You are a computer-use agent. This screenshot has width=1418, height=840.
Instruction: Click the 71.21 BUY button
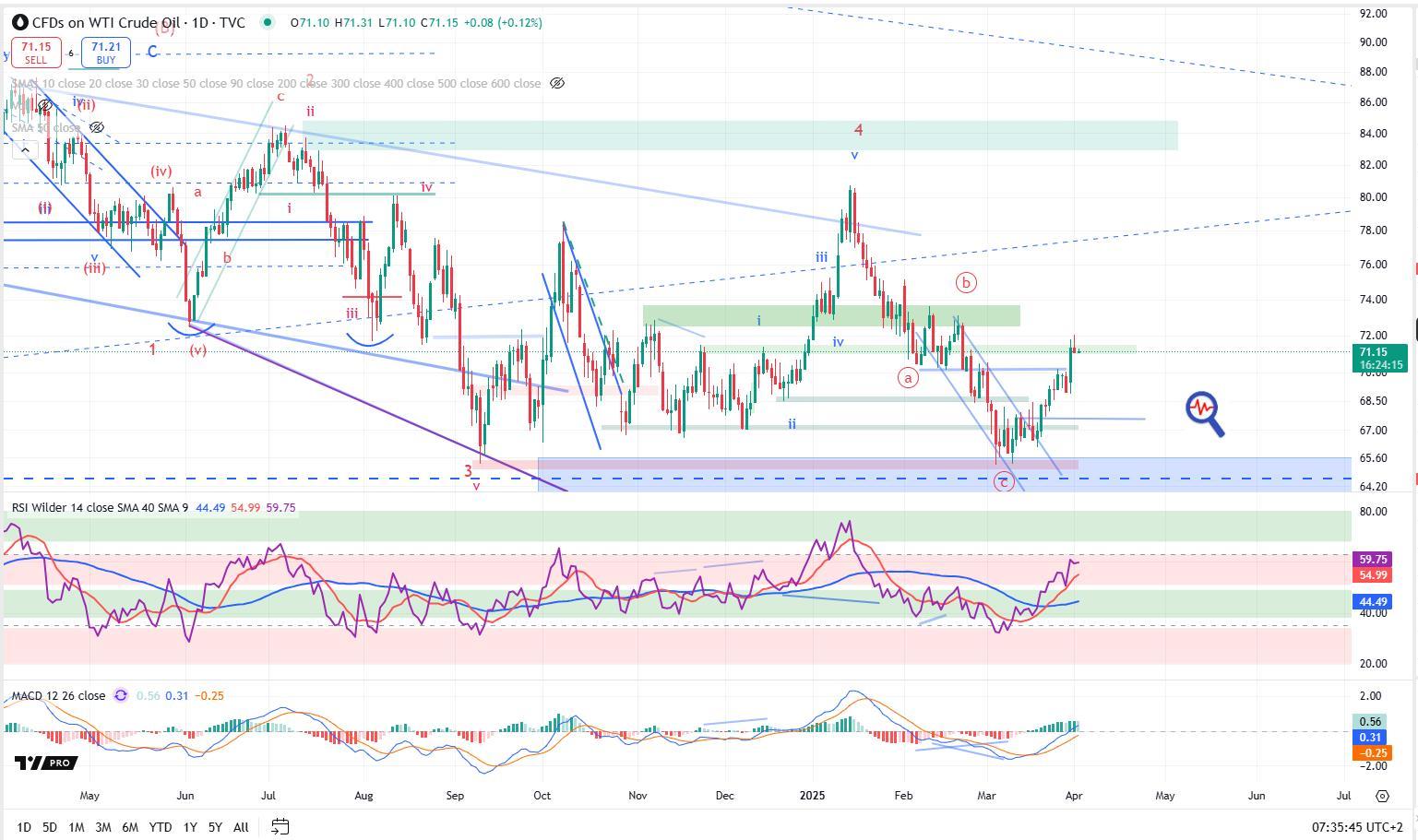pos(106,53)
